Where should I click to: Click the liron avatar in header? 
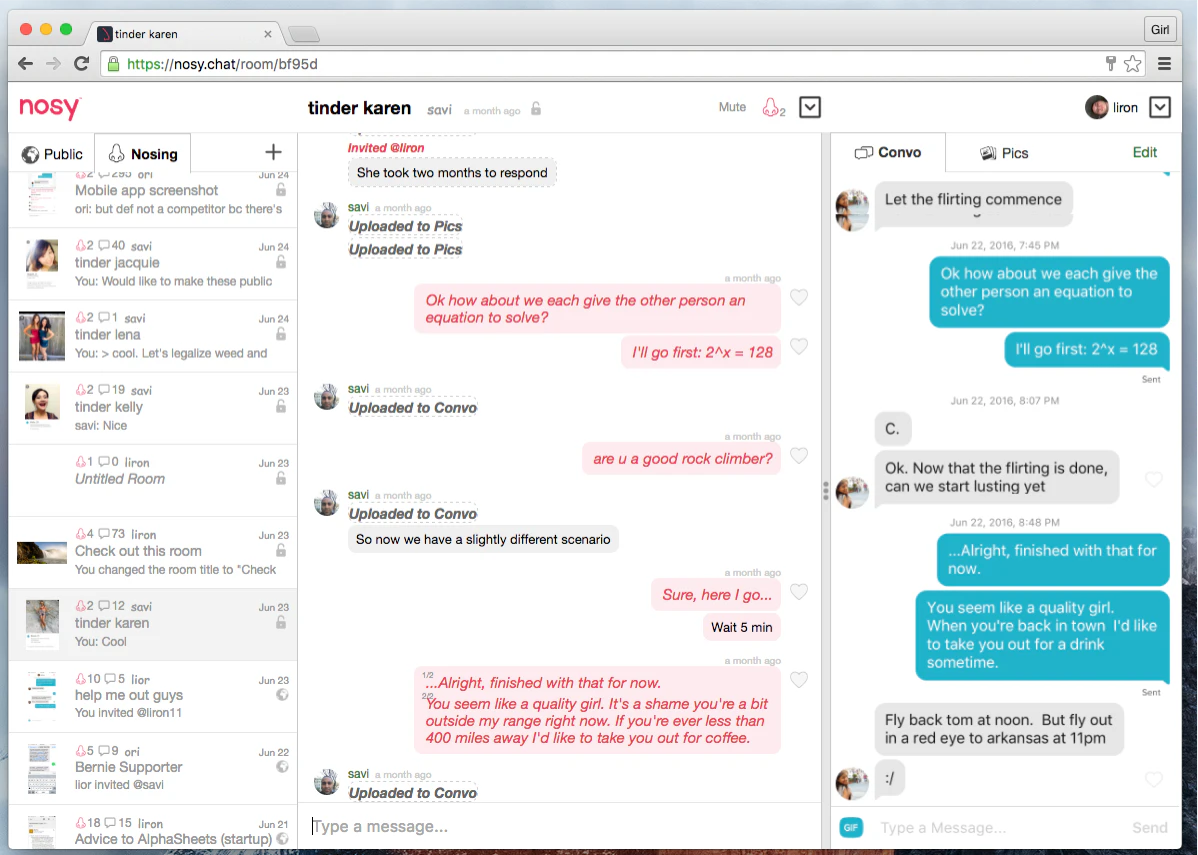(x=1096, y=108)
